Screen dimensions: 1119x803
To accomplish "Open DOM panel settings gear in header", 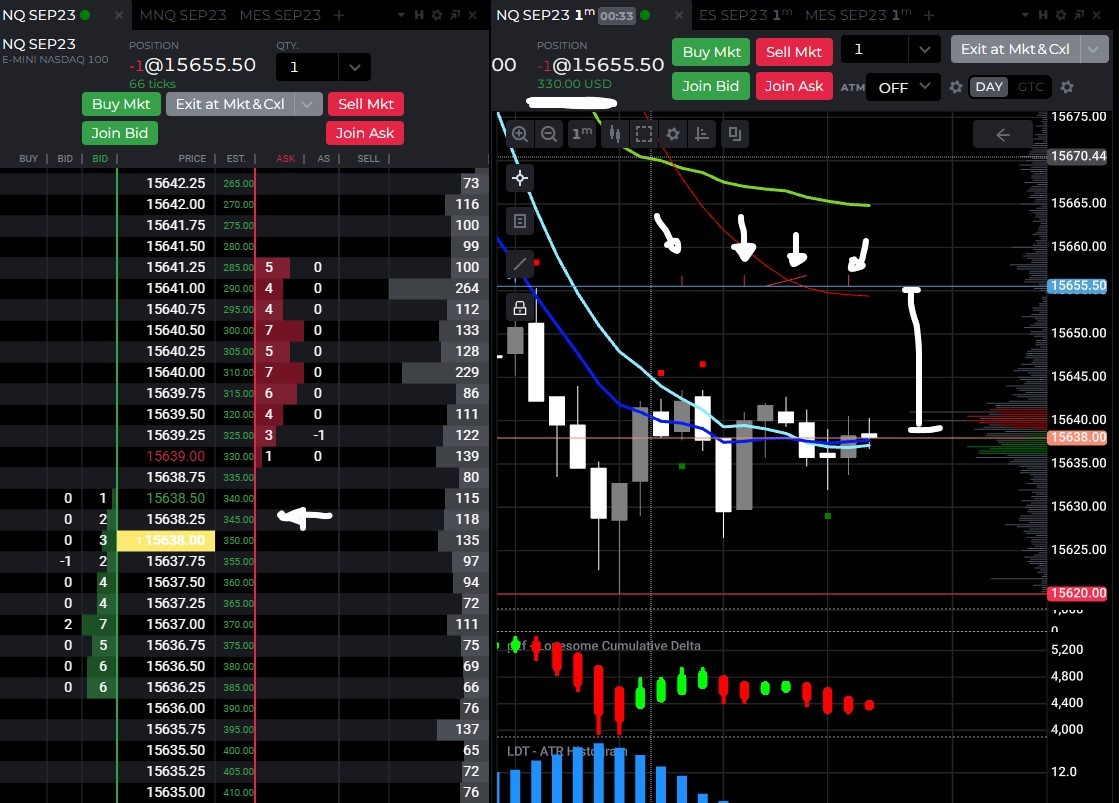I will tap(437, 15).
